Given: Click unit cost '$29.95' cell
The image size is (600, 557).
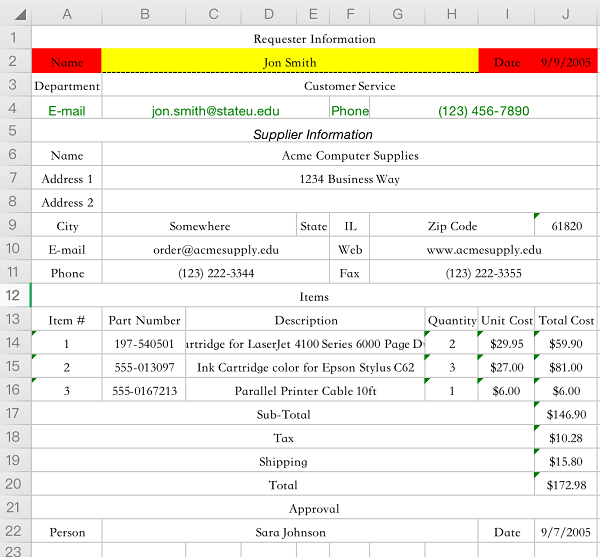Looking at the screenshot, I should 506,343.
